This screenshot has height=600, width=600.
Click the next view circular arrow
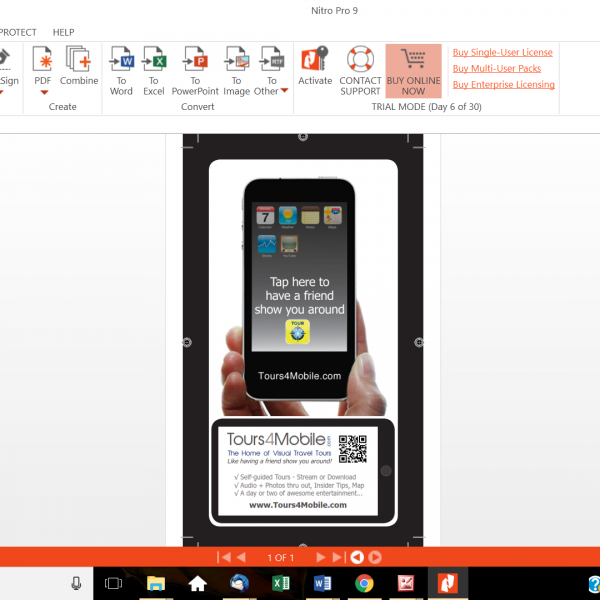(375, 557)
